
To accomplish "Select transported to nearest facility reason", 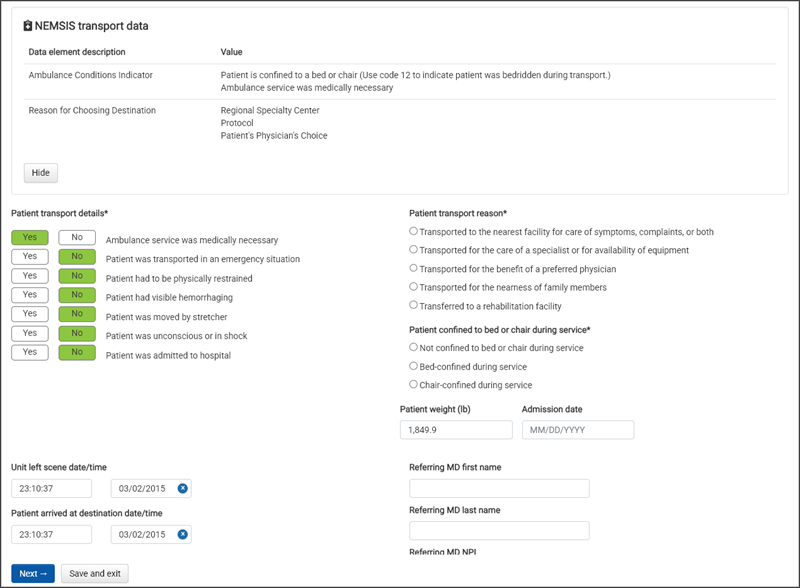I will pyautogui.click(x=414, y=231).
